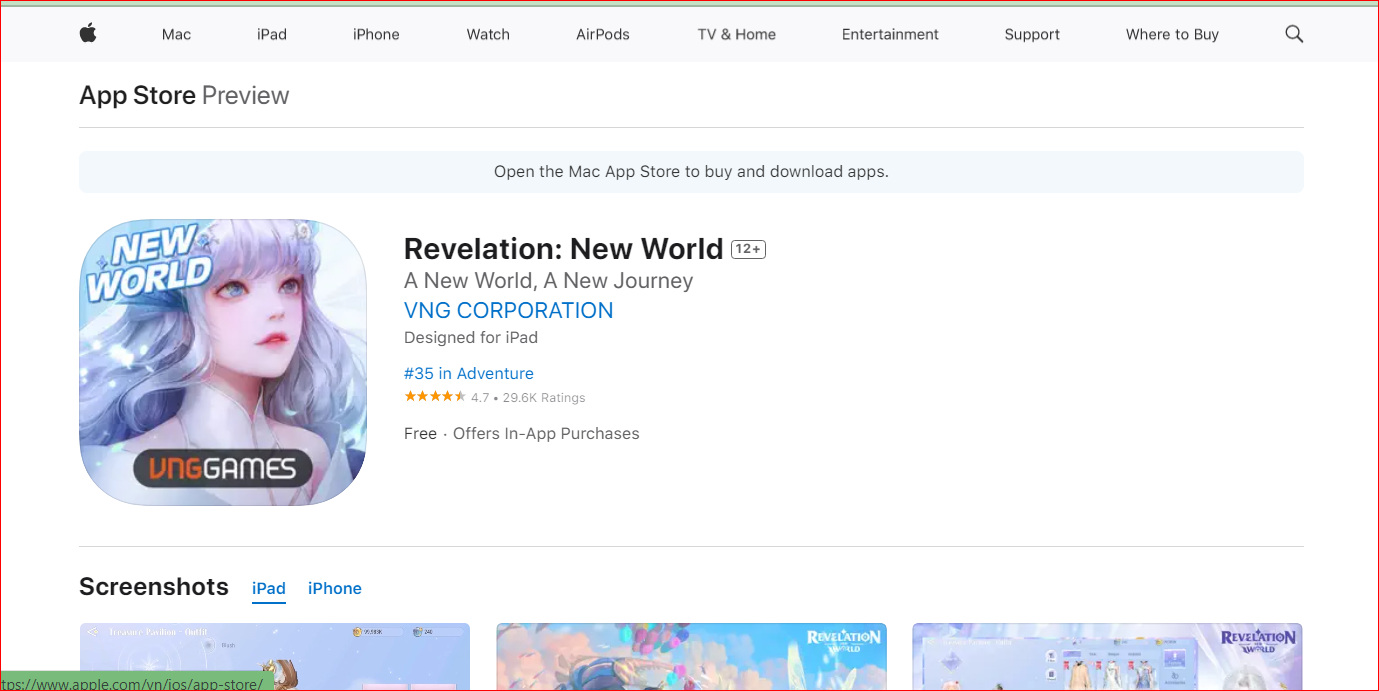This screenshot has height=691, width=1379.
Task: Open the Mac menu item
Action: pyautogui.click(x=176, y=34)
